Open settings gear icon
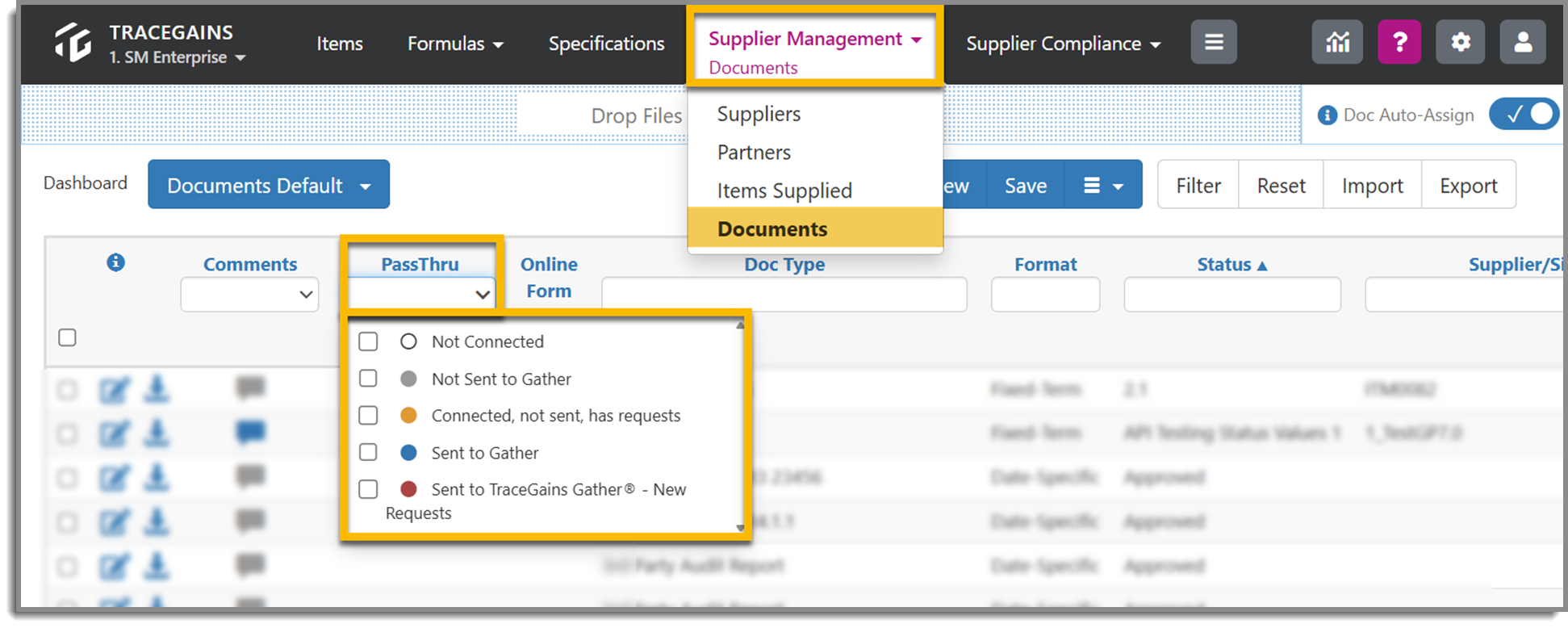1568x628 pixels. [1461, 42]
